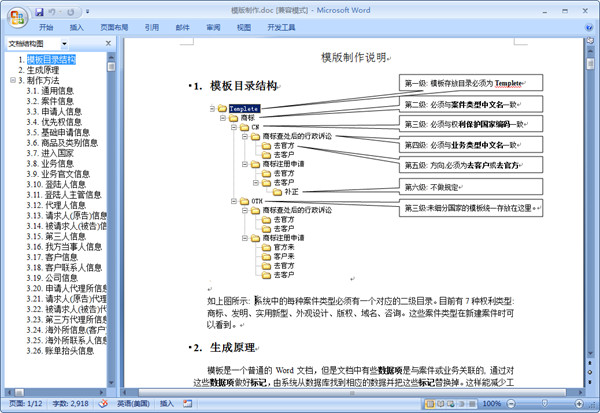
Task: Click the proofing errors icon in status bar
Action: [x=103, y=403]
